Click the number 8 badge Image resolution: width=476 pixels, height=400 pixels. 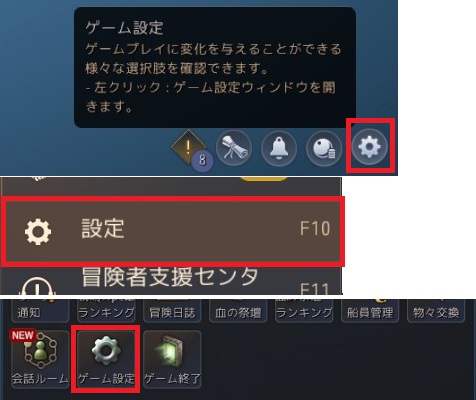point(202,160)
